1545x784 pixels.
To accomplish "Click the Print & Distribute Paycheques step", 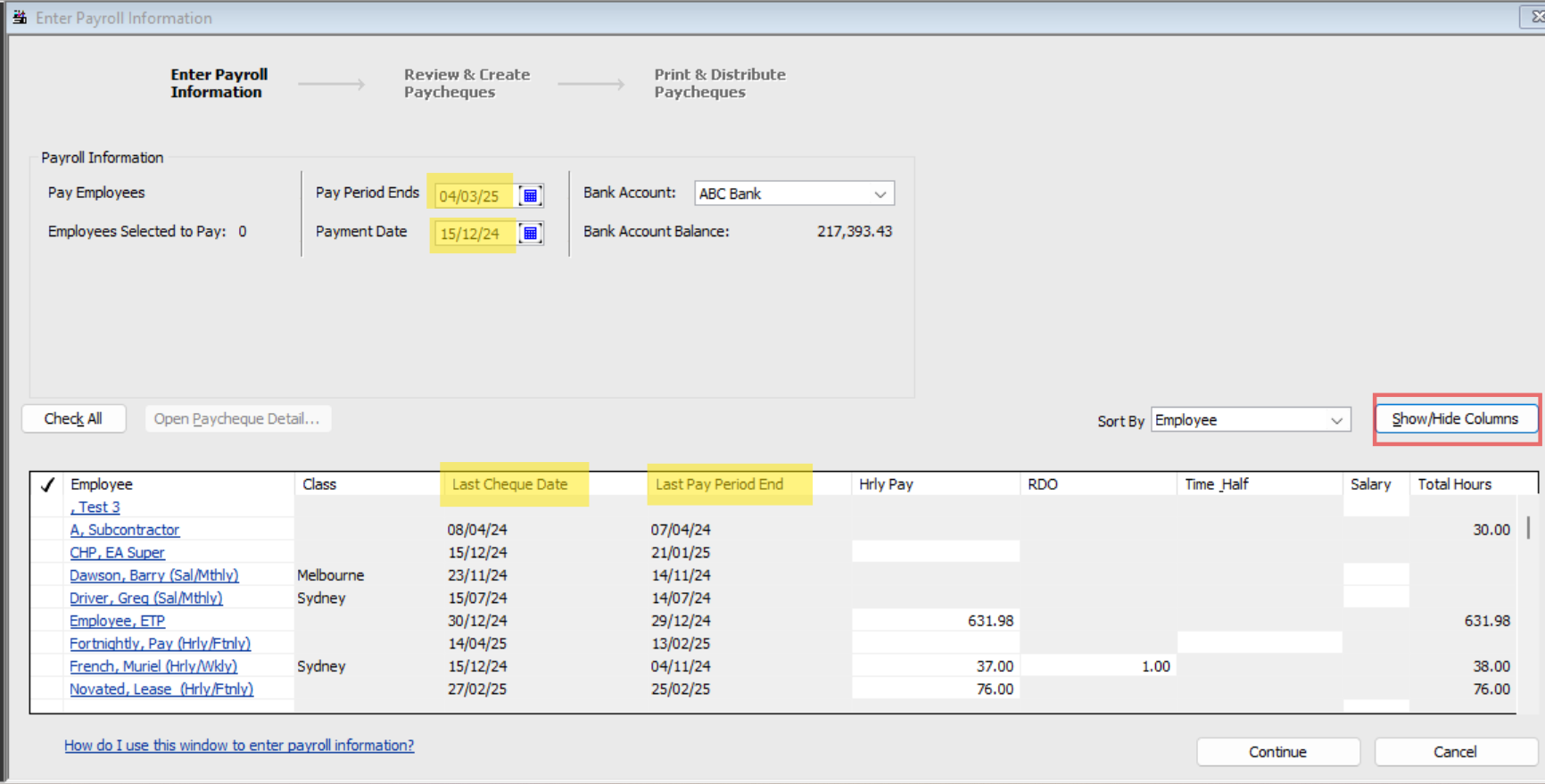I will tap(720, 83).
